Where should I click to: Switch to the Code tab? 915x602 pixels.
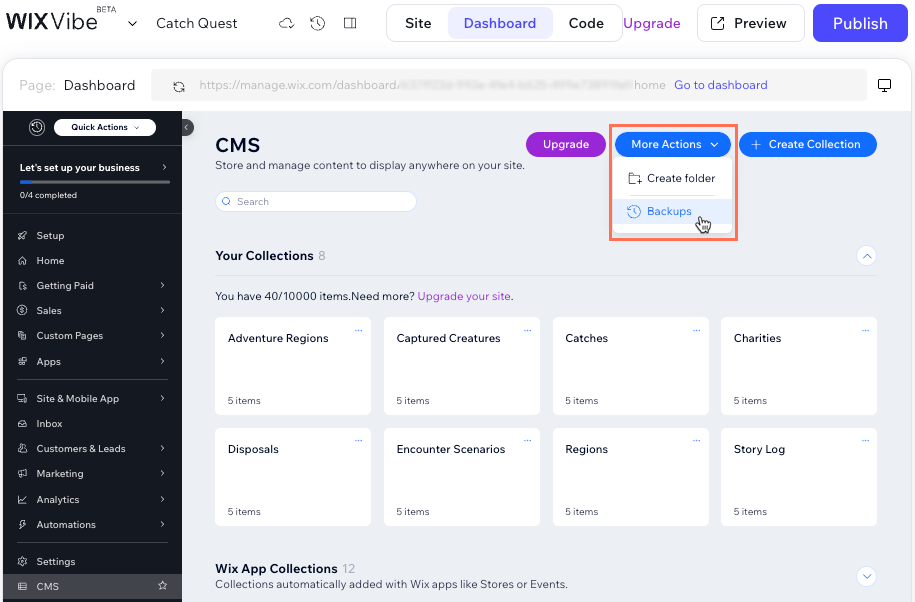586,23
